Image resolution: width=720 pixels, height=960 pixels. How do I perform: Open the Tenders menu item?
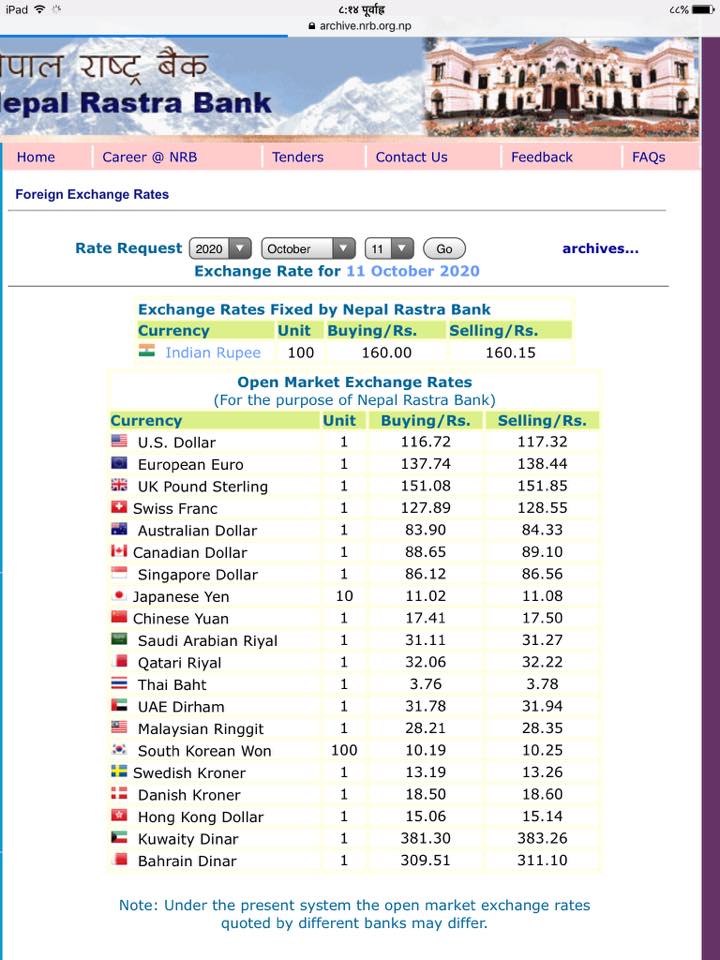(x=298, y=157)
